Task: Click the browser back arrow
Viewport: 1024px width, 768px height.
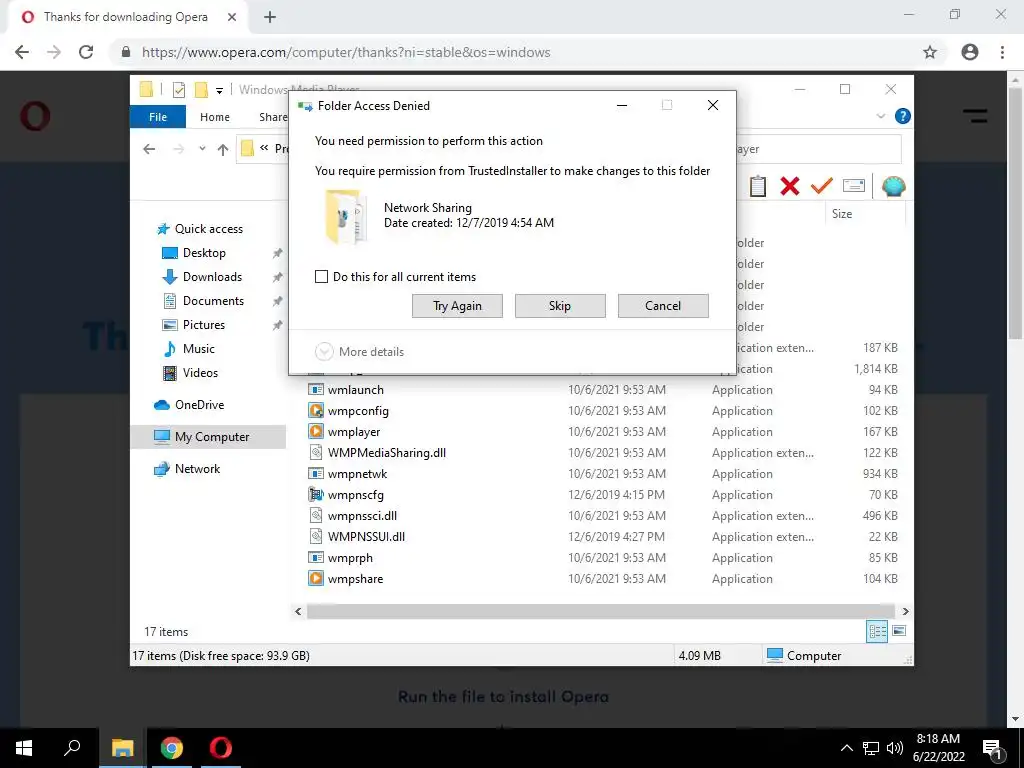Action: coord(22,52)
